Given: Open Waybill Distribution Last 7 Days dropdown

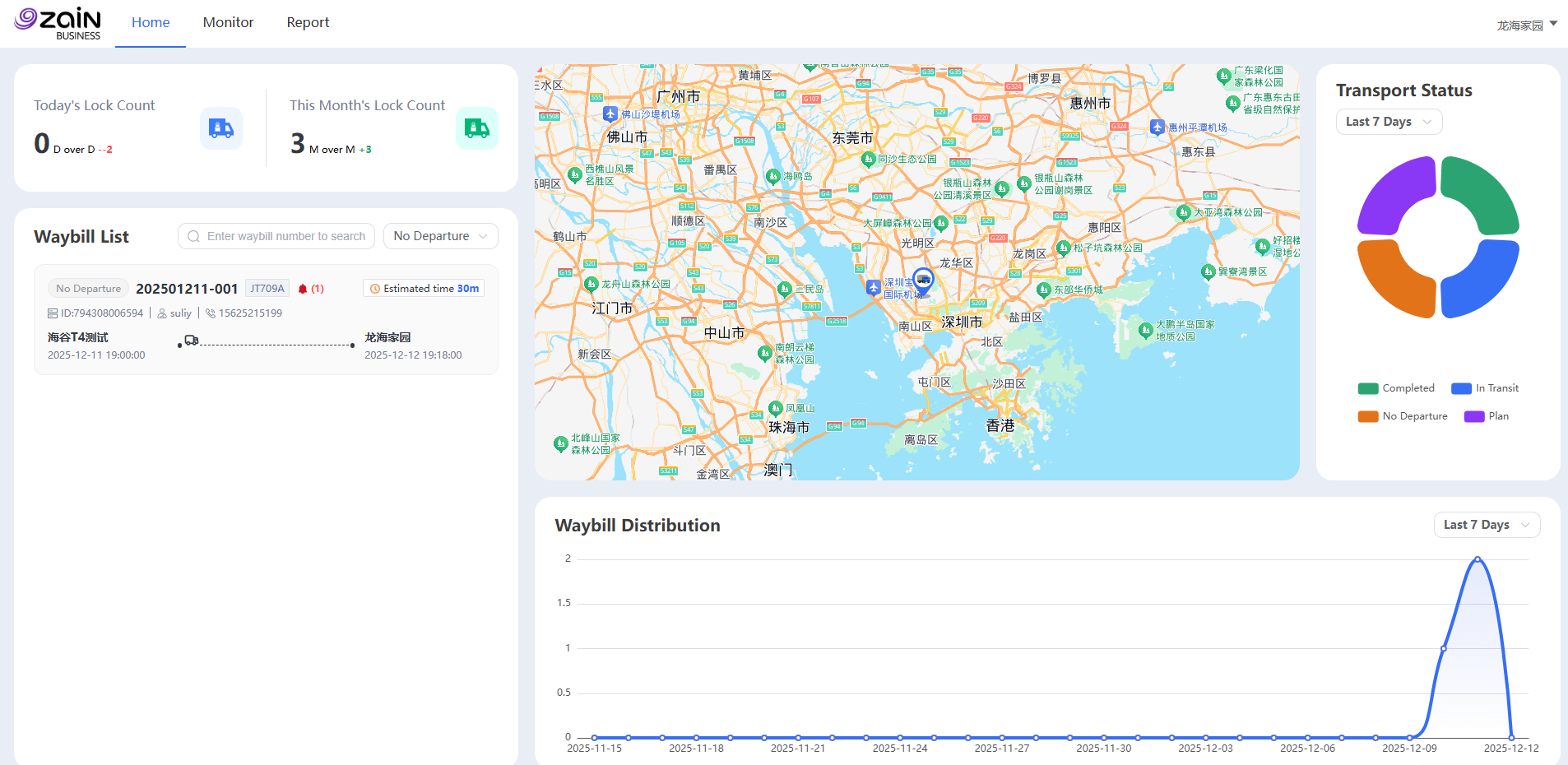Looking at the screenshot, I should click(x=1486, y=525).
